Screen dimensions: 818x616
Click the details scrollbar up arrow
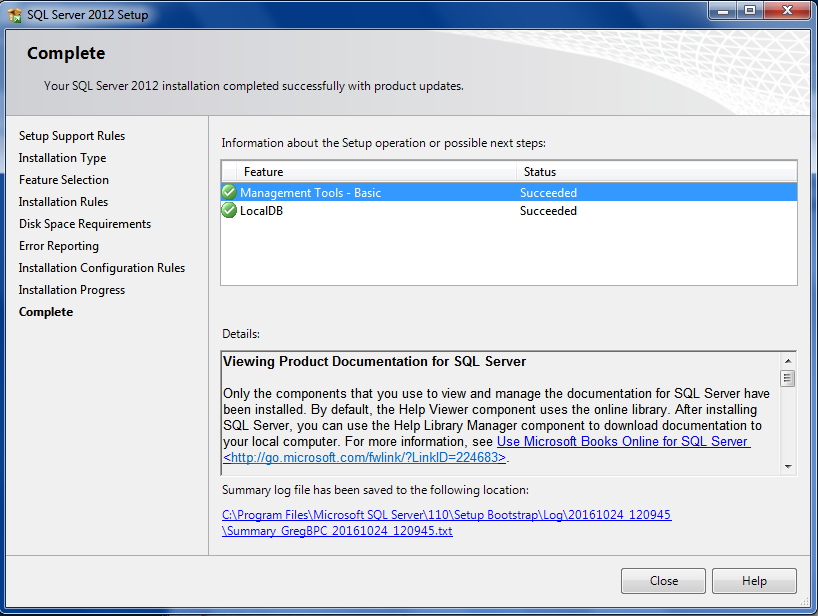pyautogui.click(x=788, y=361)
